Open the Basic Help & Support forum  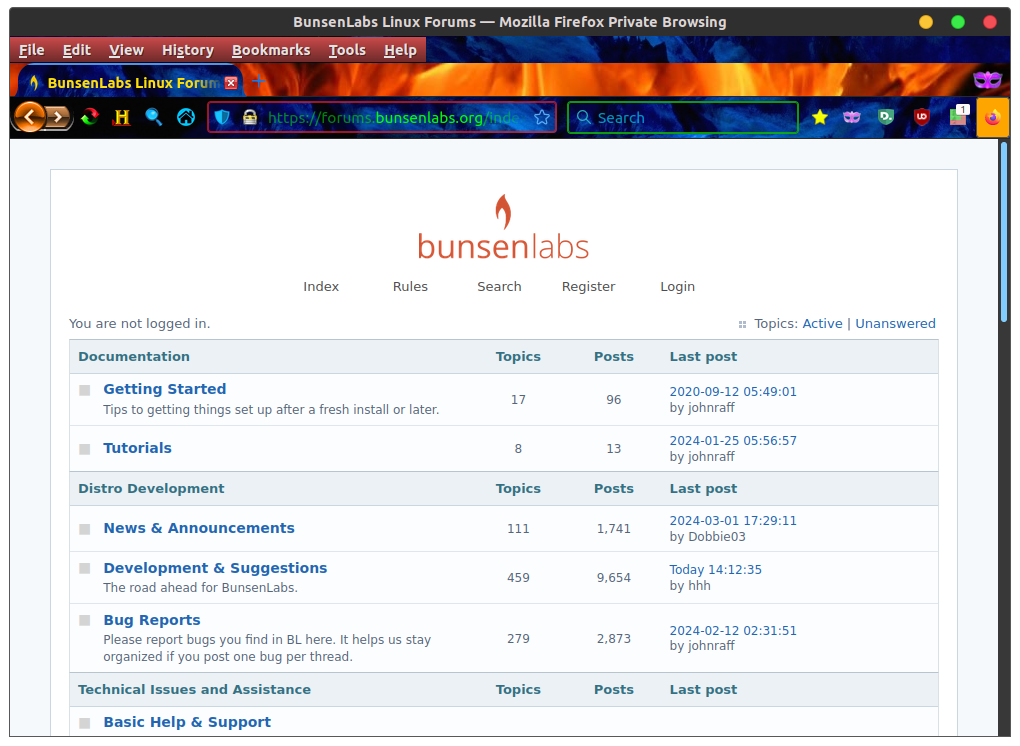(x=187, y=722)
